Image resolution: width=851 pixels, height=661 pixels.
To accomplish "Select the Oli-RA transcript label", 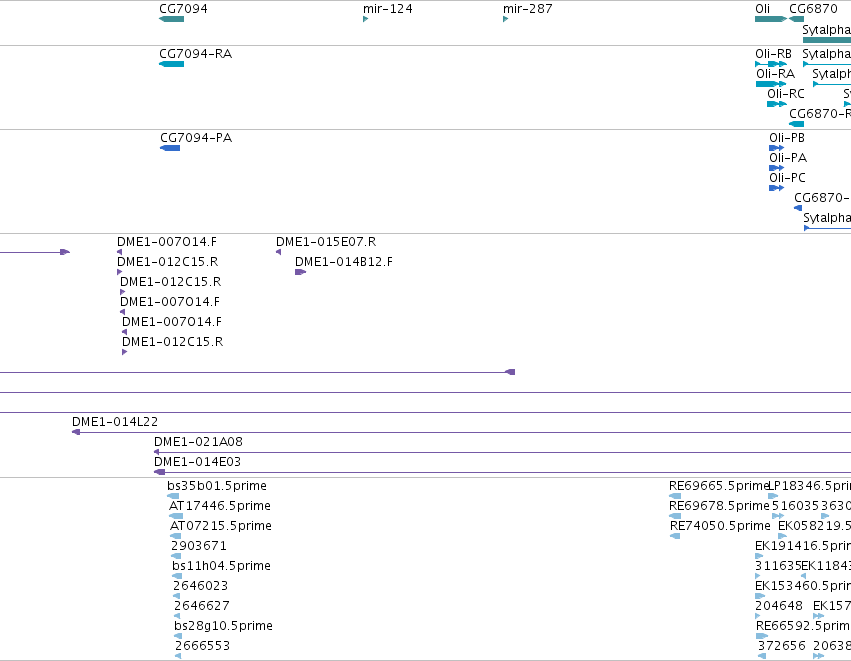I will pyautogui.click(x=776, y=74).
